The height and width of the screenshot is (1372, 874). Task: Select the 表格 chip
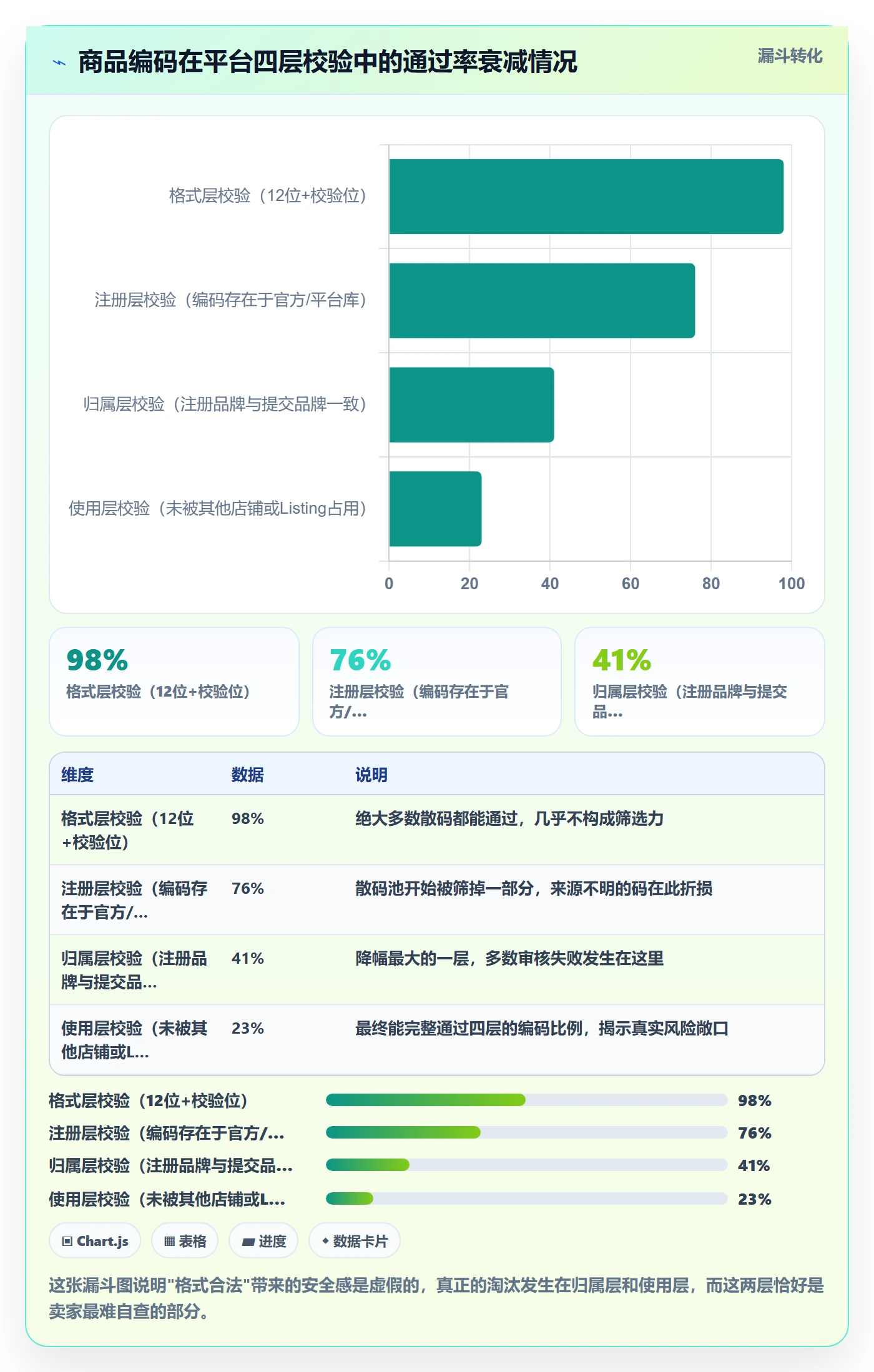click(x=185, y=1241)
